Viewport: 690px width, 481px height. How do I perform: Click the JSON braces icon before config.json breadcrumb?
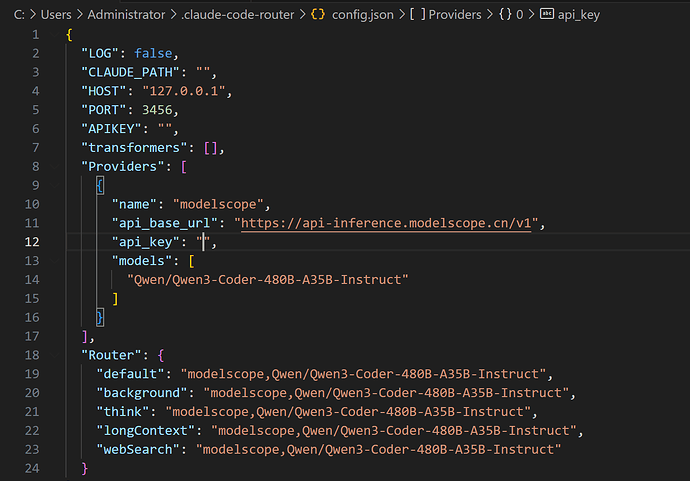(318, 15)
